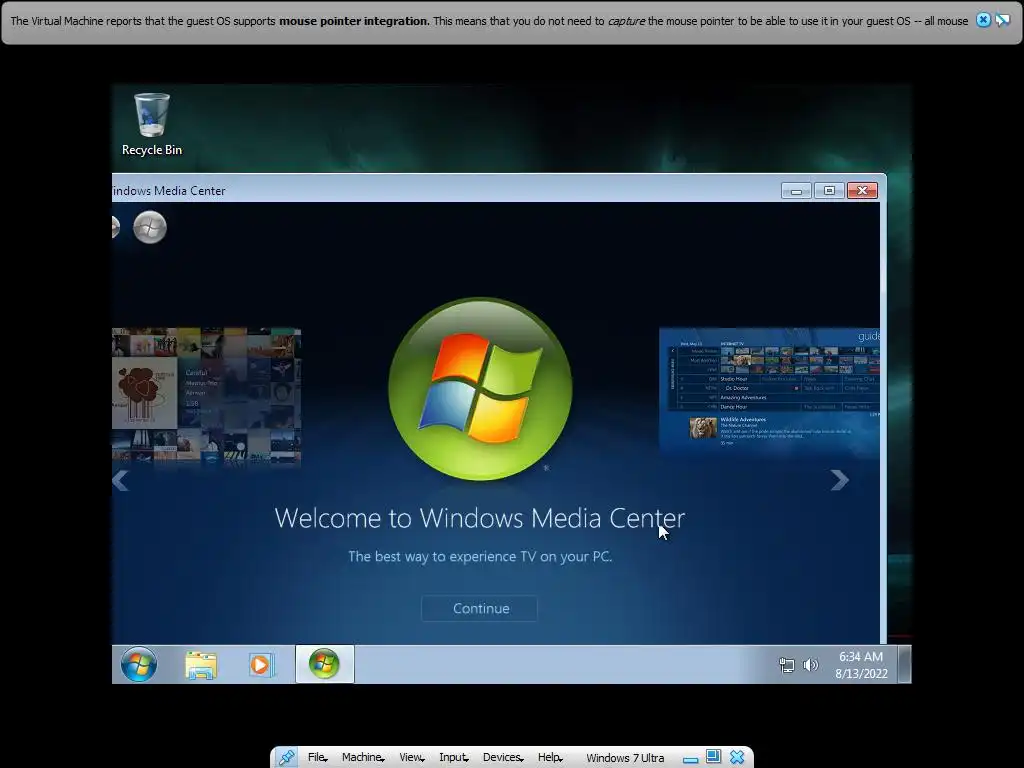This screenshot has width=1024, height=768.
Task: Launch Windows Media Player from taskbar
Action: (261, 665)
